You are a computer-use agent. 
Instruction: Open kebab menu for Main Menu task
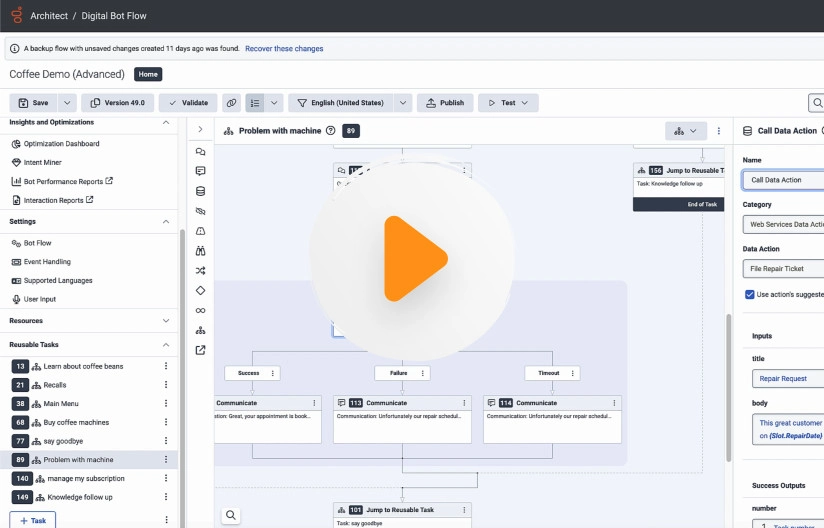pos(166,404)
